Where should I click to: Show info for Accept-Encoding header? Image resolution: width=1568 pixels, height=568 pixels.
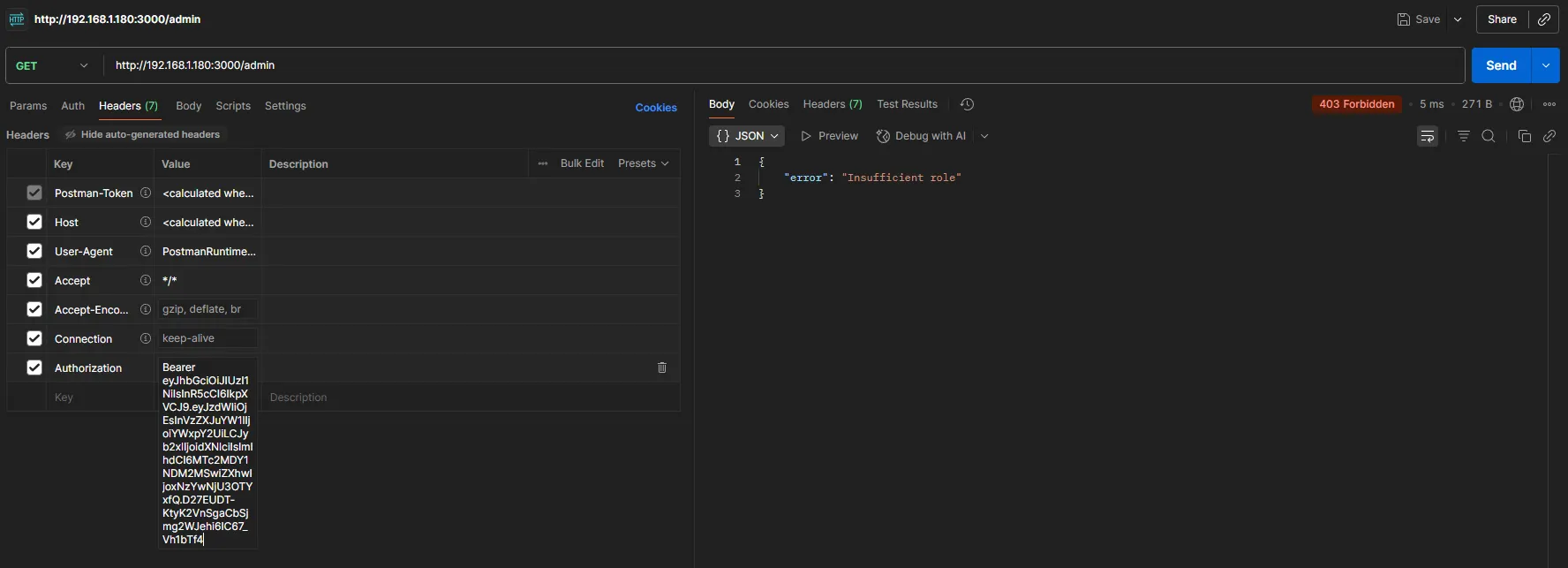click(146, 309)
